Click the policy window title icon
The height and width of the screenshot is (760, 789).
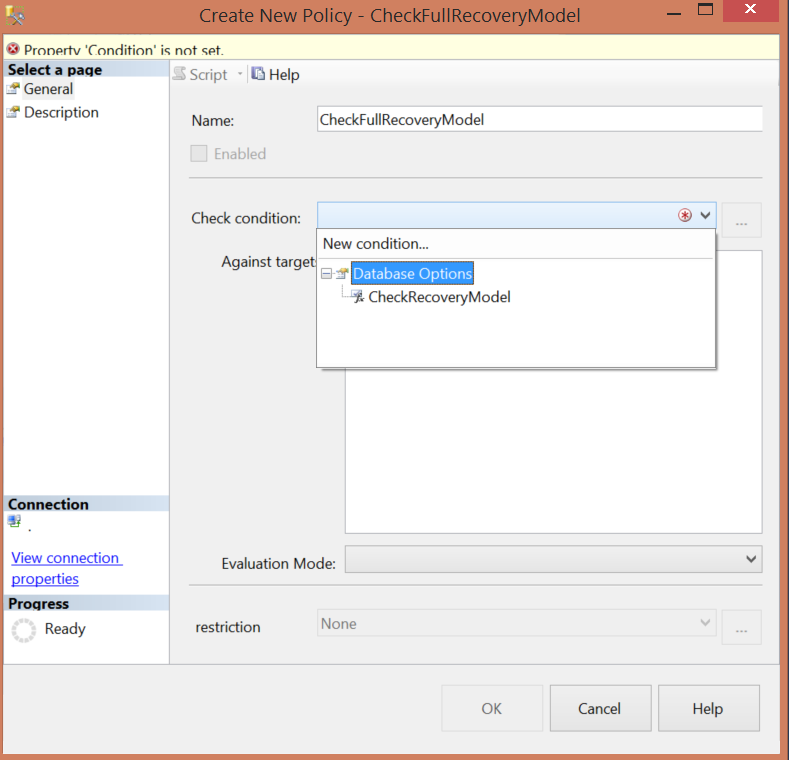point(15,16)
